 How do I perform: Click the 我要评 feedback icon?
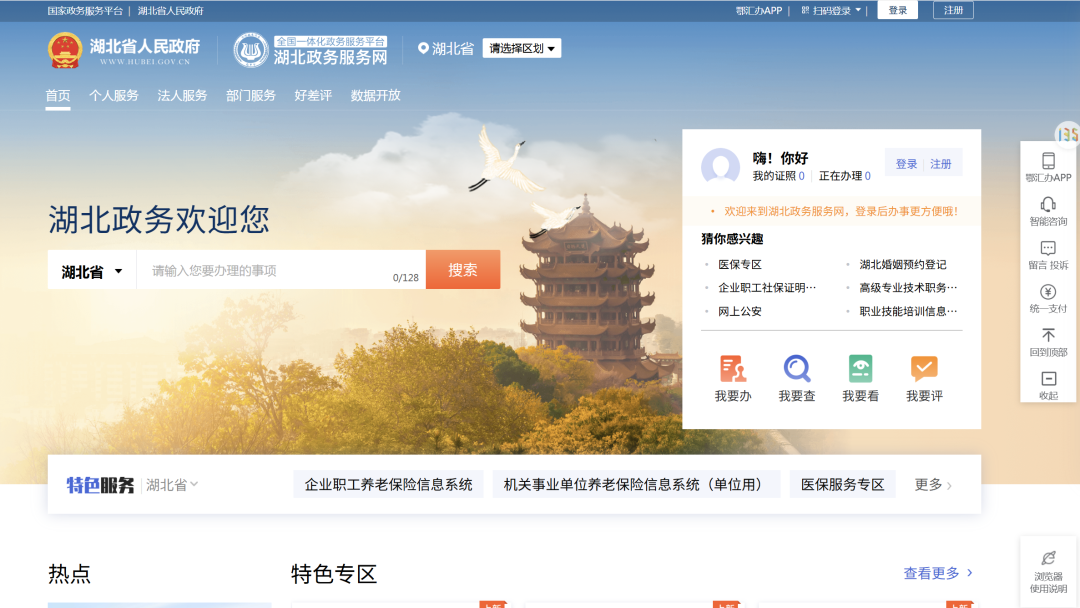pyautogui.click(x=923, y=378)
